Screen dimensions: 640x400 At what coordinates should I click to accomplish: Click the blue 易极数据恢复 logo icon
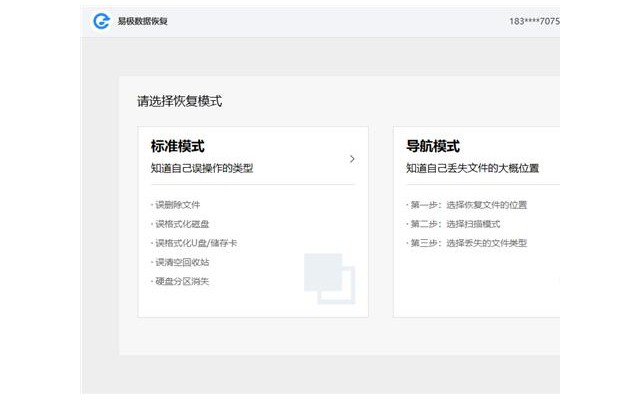101,21
